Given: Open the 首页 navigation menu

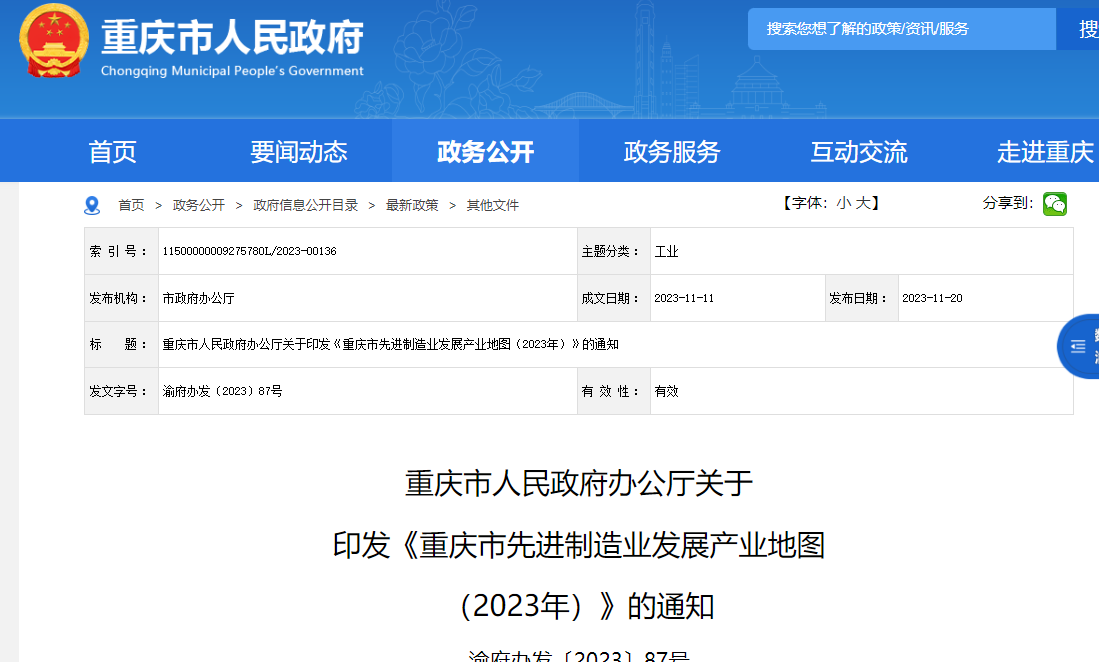Looking at the screenshot, I should 112,151.
